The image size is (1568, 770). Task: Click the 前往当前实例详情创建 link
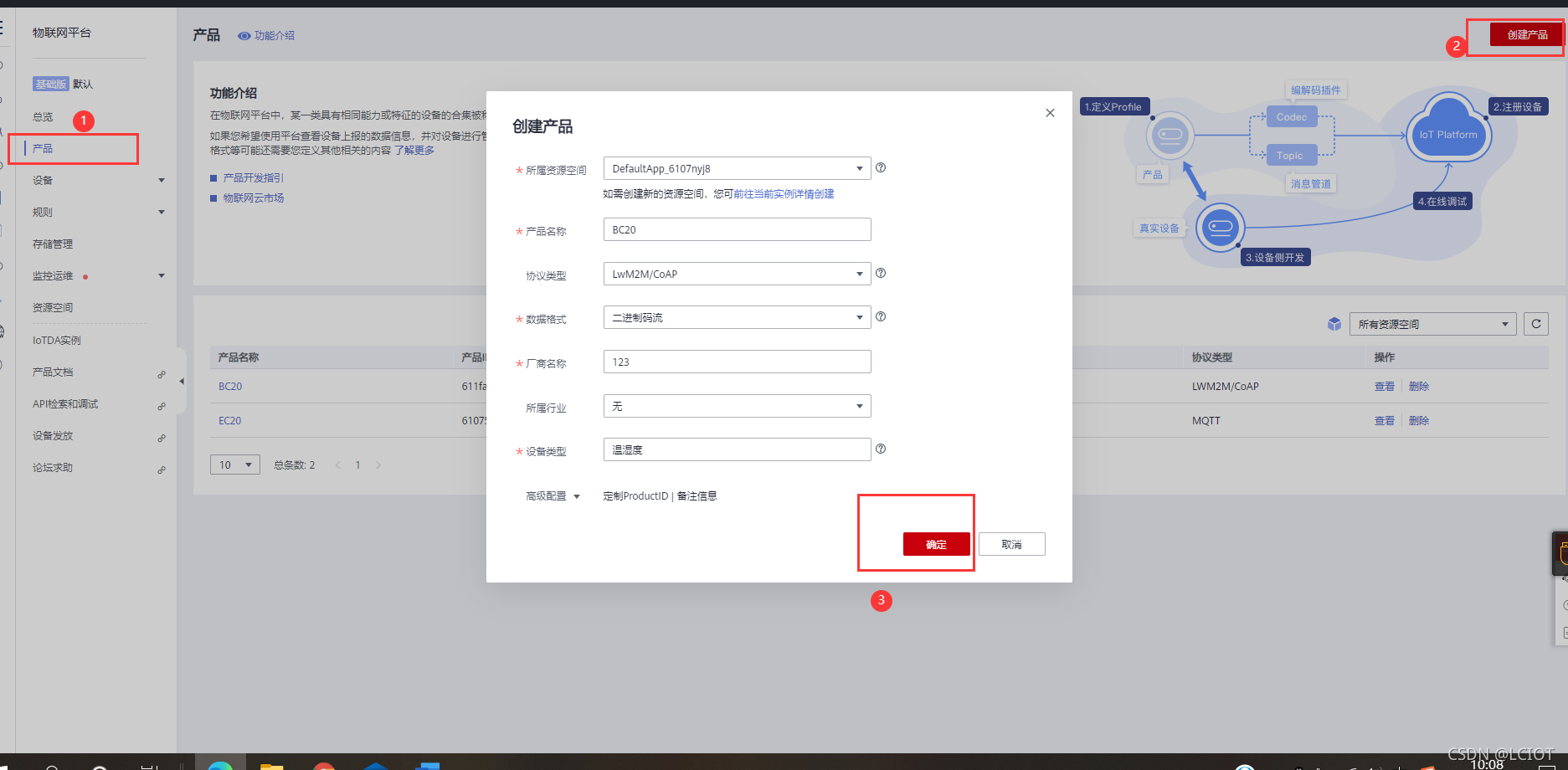point(784,194)
